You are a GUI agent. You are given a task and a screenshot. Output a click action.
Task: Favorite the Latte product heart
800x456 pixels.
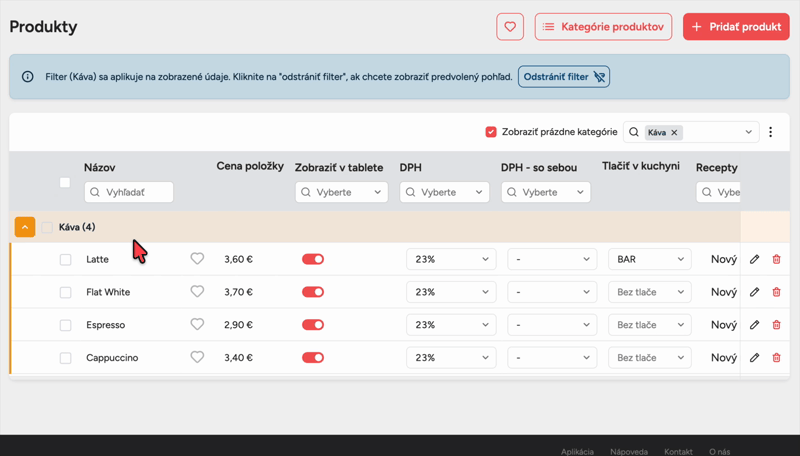tap(197, 259)
